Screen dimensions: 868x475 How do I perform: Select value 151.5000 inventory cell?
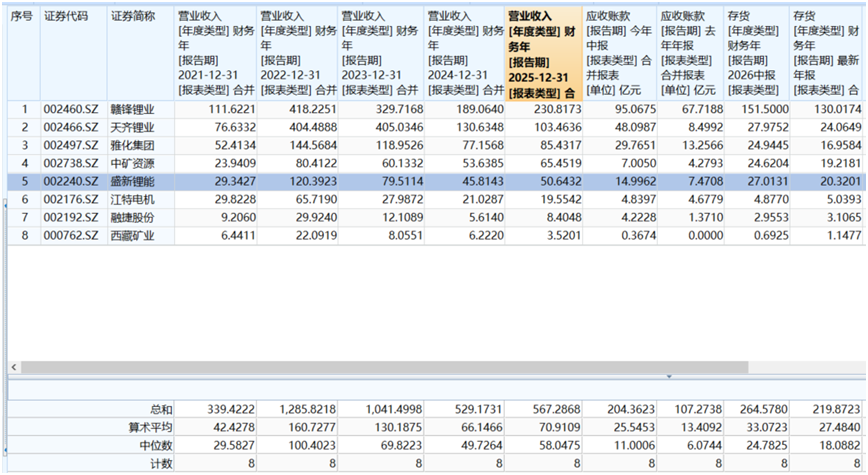click(757, 110)
